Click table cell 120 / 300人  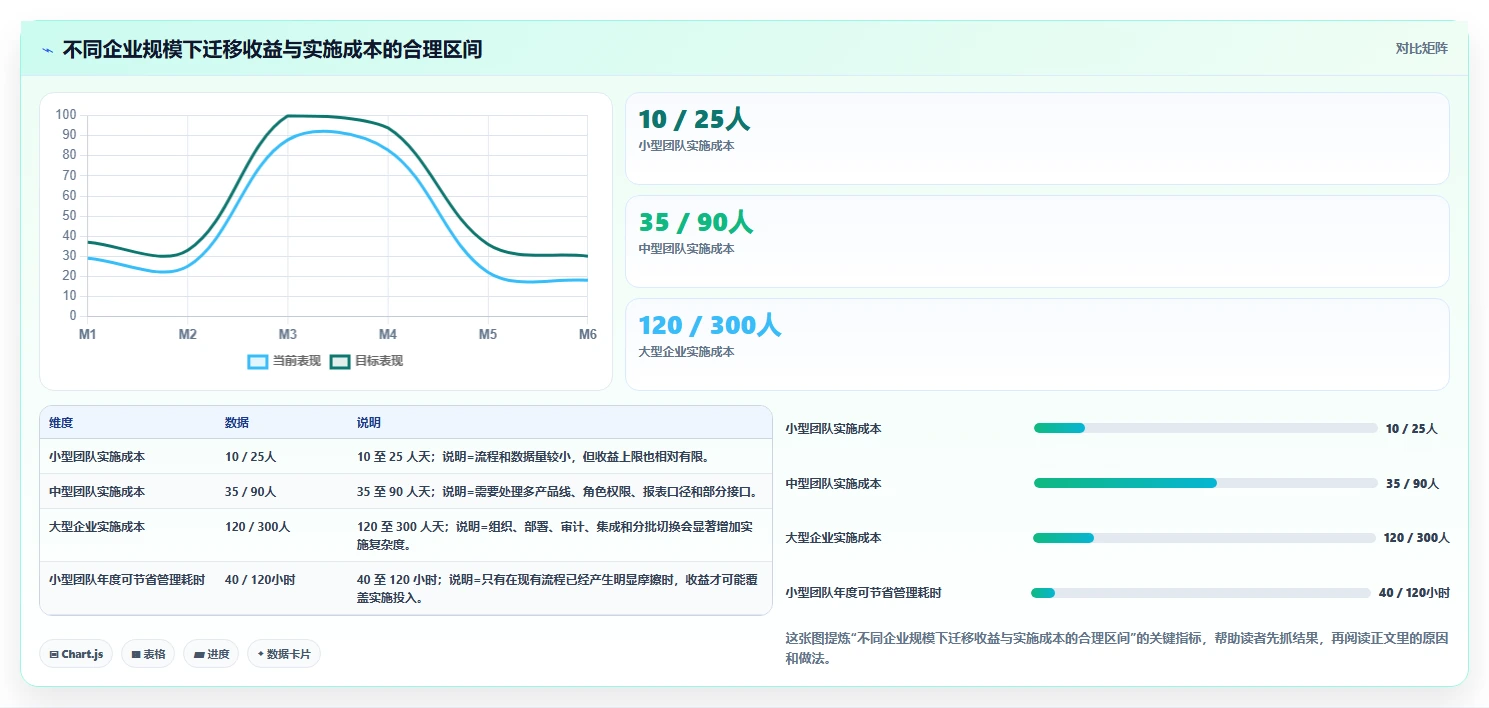tap(258, 526)
